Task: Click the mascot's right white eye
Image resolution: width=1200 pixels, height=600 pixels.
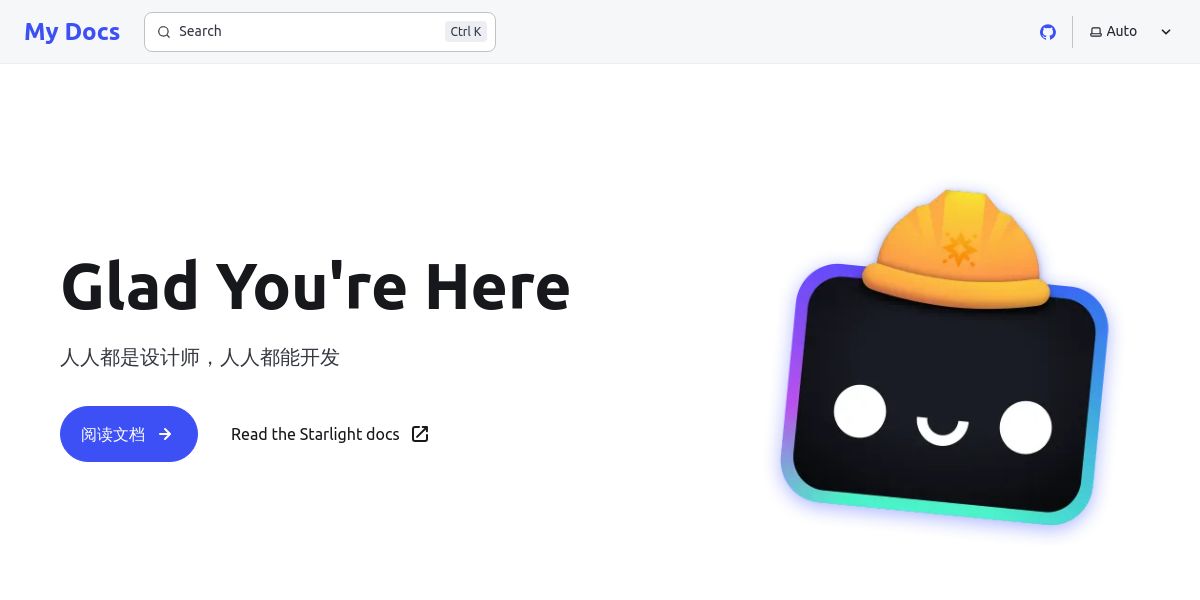Action: pyautogui.click(x=1025, y=427)
